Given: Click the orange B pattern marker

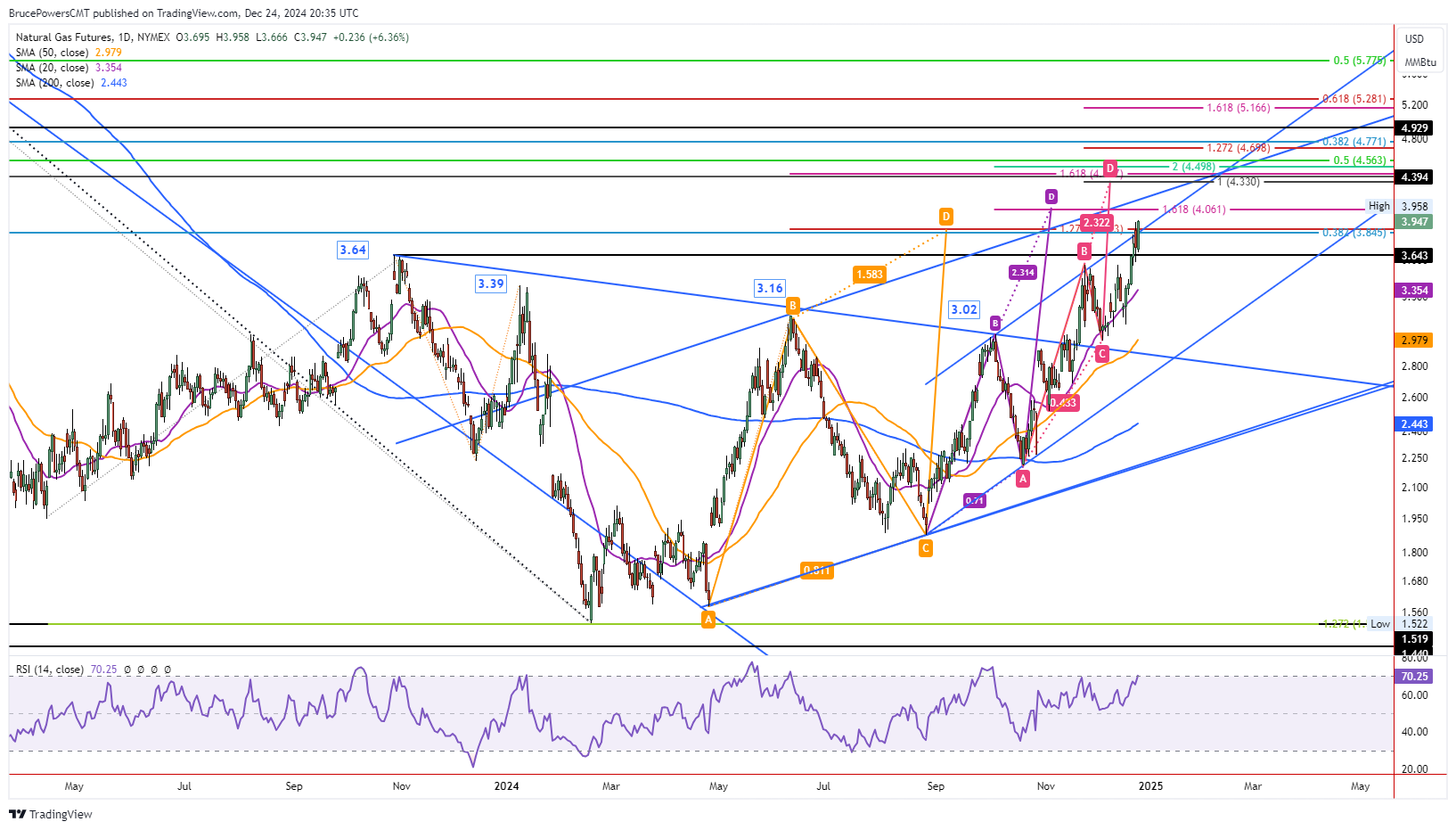Looking at the screenshot, I should point(792,306).
